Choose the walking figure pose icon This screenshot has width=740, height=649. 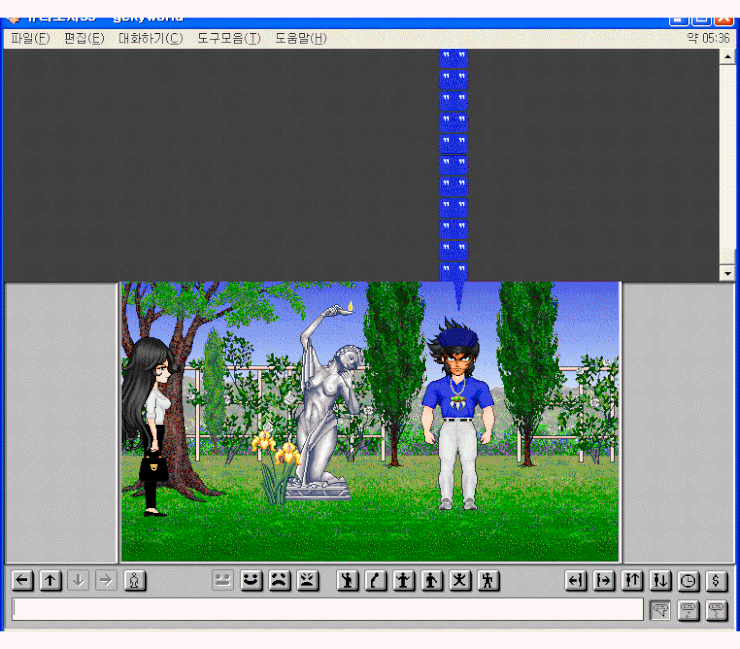click(488, 580)
